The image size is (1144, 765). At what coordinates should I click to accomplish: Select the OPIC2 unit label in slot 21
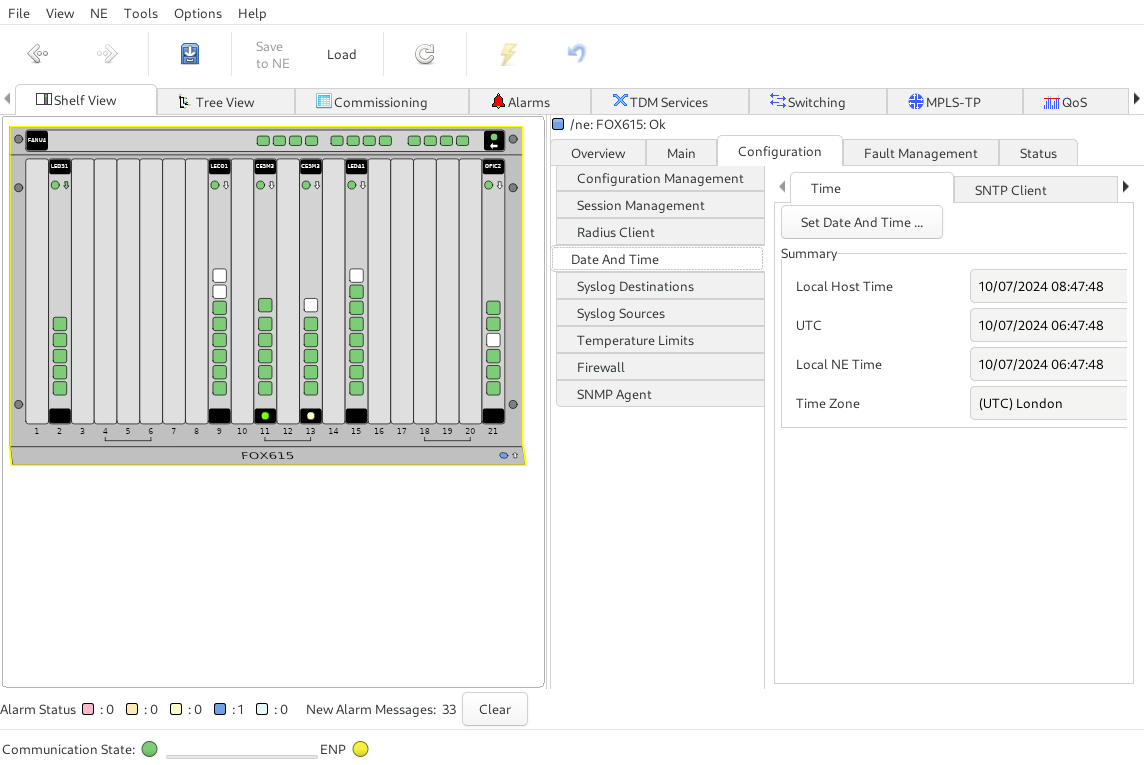pos(493,166)
